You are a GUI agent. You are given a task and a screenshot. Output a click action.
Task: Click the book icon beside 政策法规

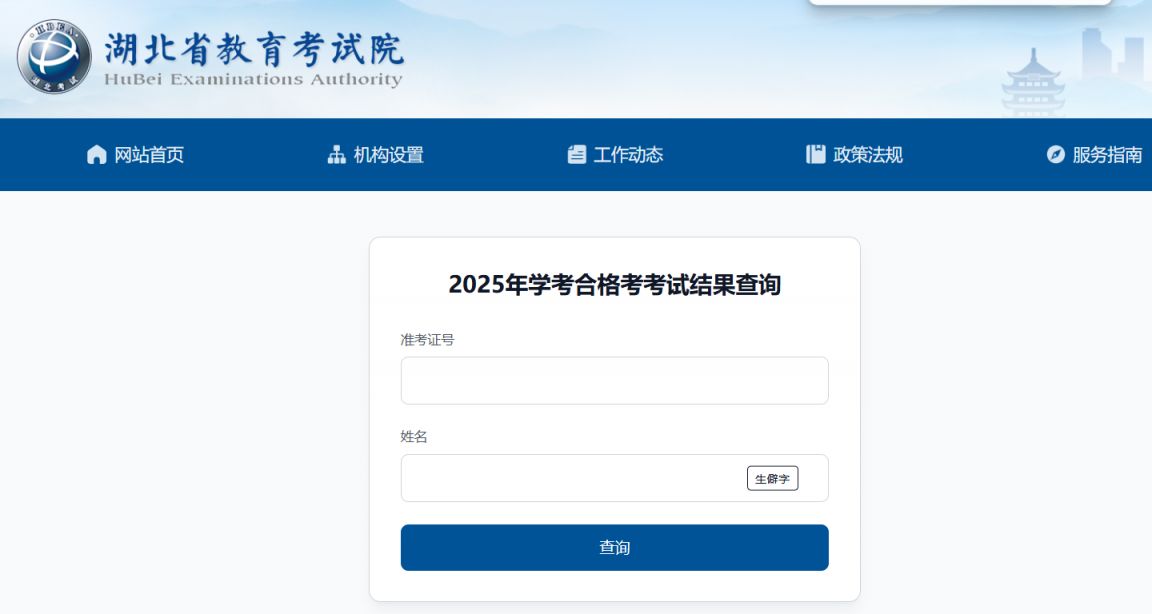[816, 155]
